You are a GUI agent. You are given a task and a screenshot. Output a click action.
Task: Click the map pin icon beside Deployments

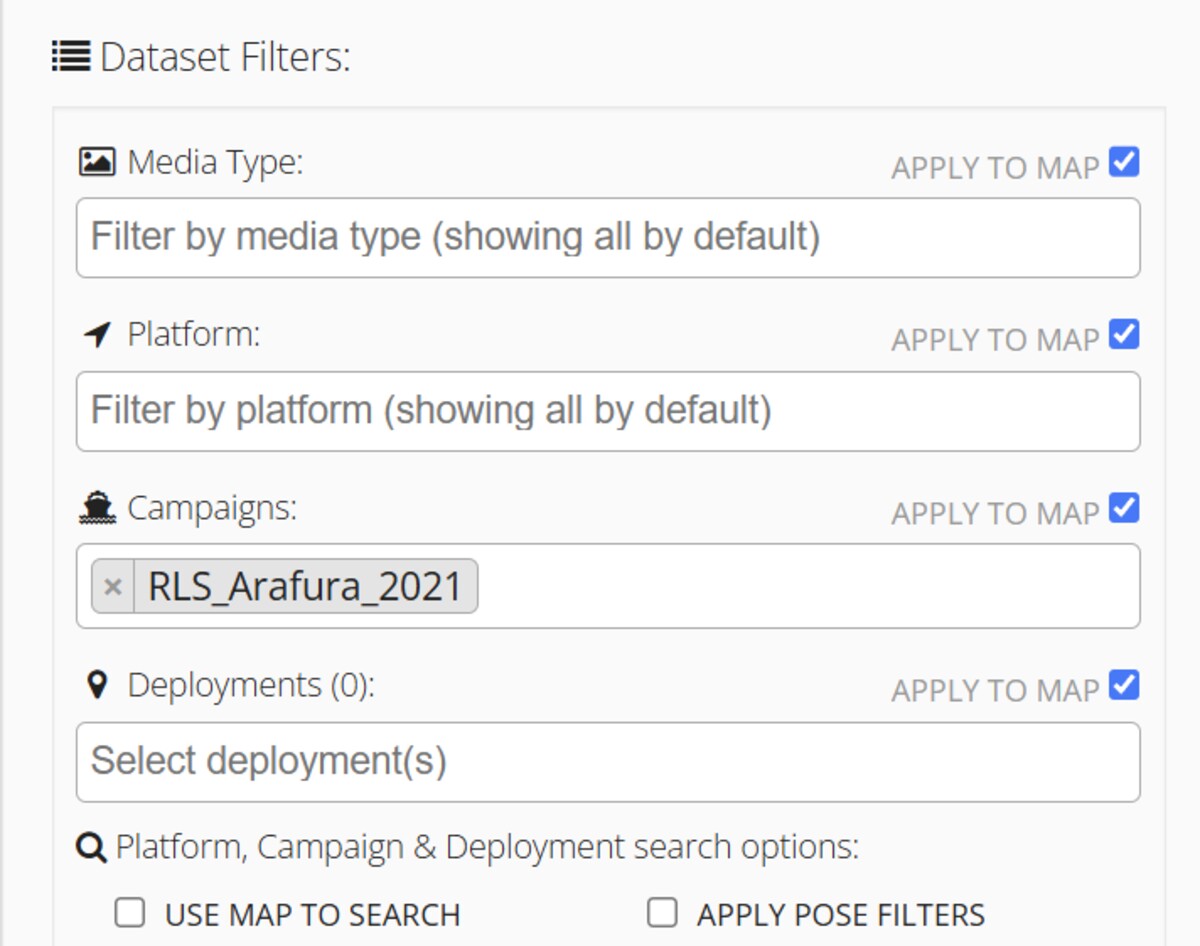tap(97, 685)
